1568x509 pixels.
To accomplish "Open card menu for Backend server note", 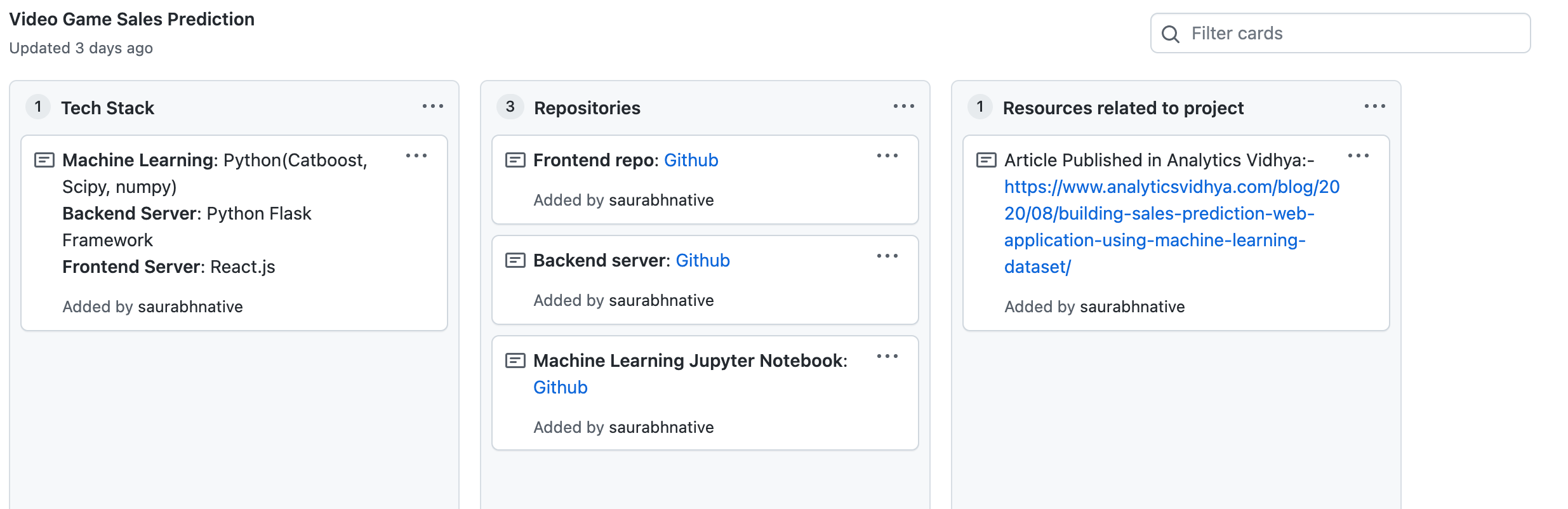I will (887, 256).
